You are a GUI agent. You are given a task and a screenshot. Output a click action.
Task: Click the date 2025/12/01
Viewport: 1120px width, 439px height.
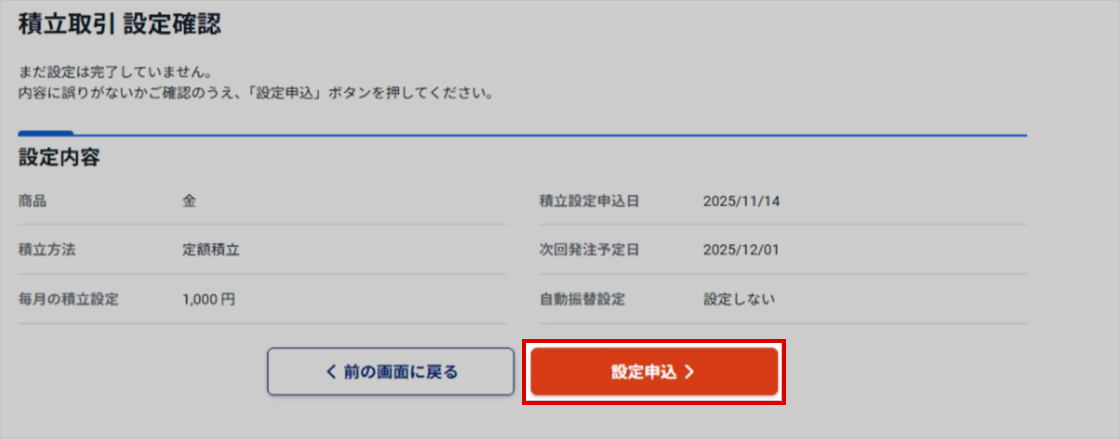pyautogui.click(x=741, y=250)
